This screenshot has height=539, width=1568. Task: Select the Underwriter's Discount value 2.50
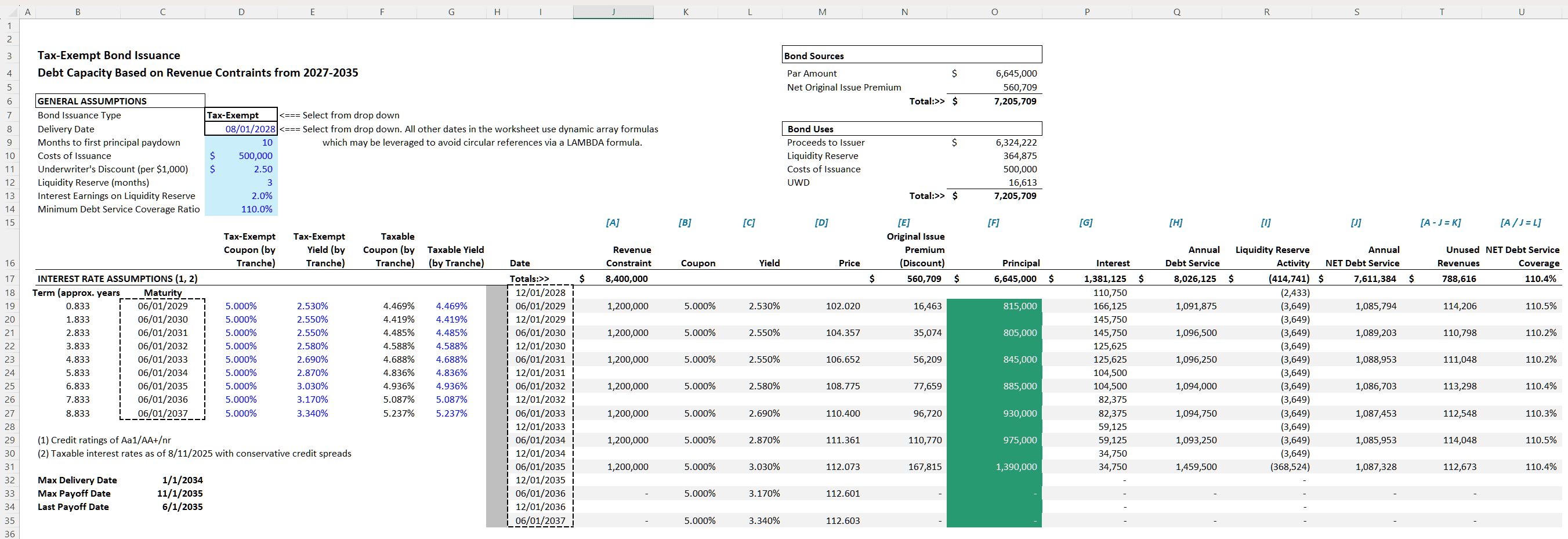(x=241, y=169)
